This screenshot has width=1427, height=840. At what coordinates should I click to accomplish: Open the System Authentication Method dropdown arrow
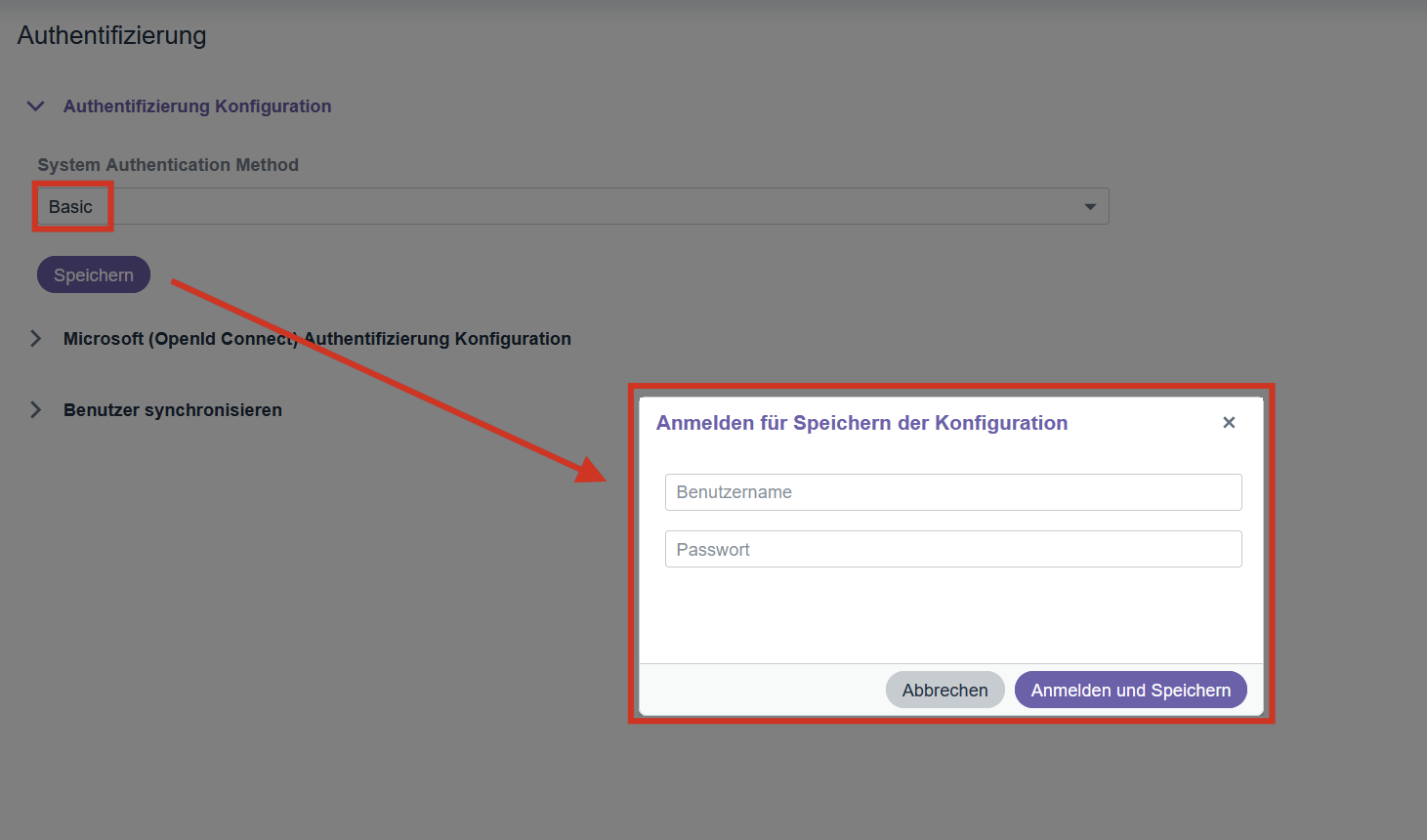coord(1090,207)
